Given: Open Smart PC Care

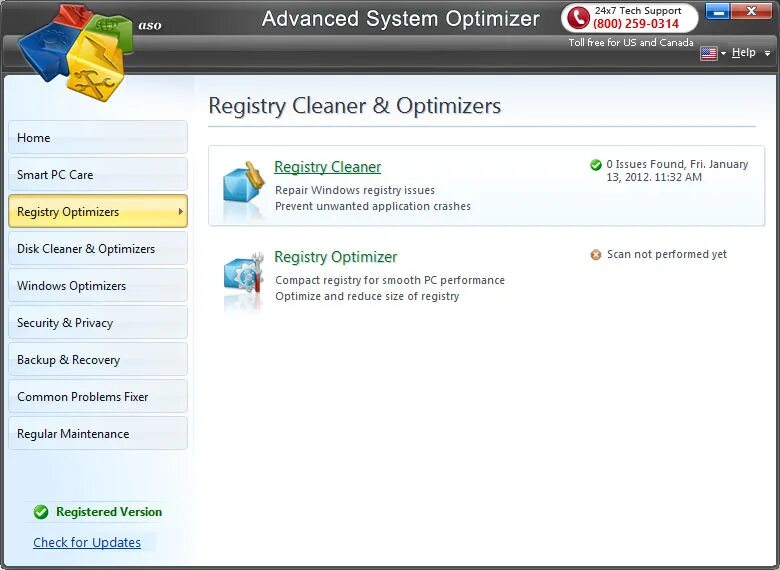Looking at the screenshot, I should click(x=98, y=175).
